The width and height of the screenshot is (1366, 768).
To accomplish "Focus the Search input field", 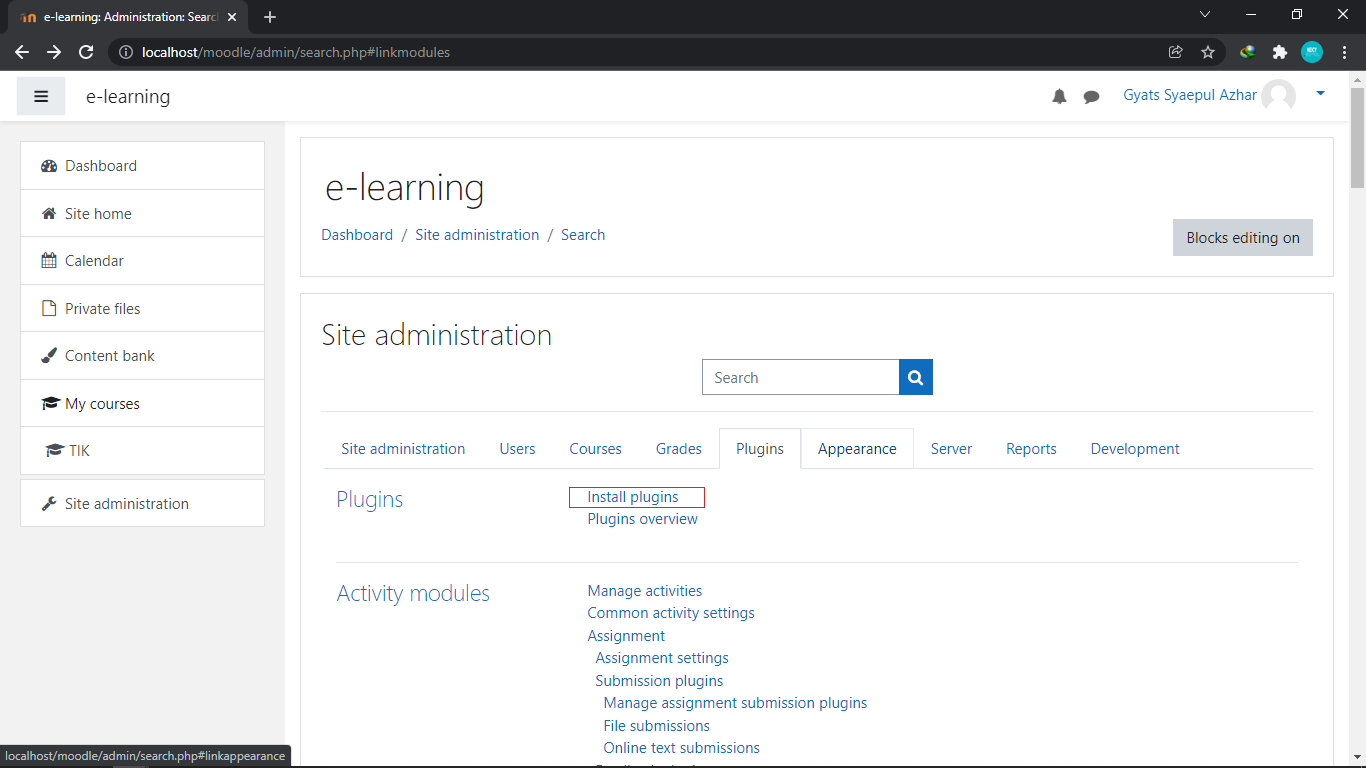I will pos(801,377).
